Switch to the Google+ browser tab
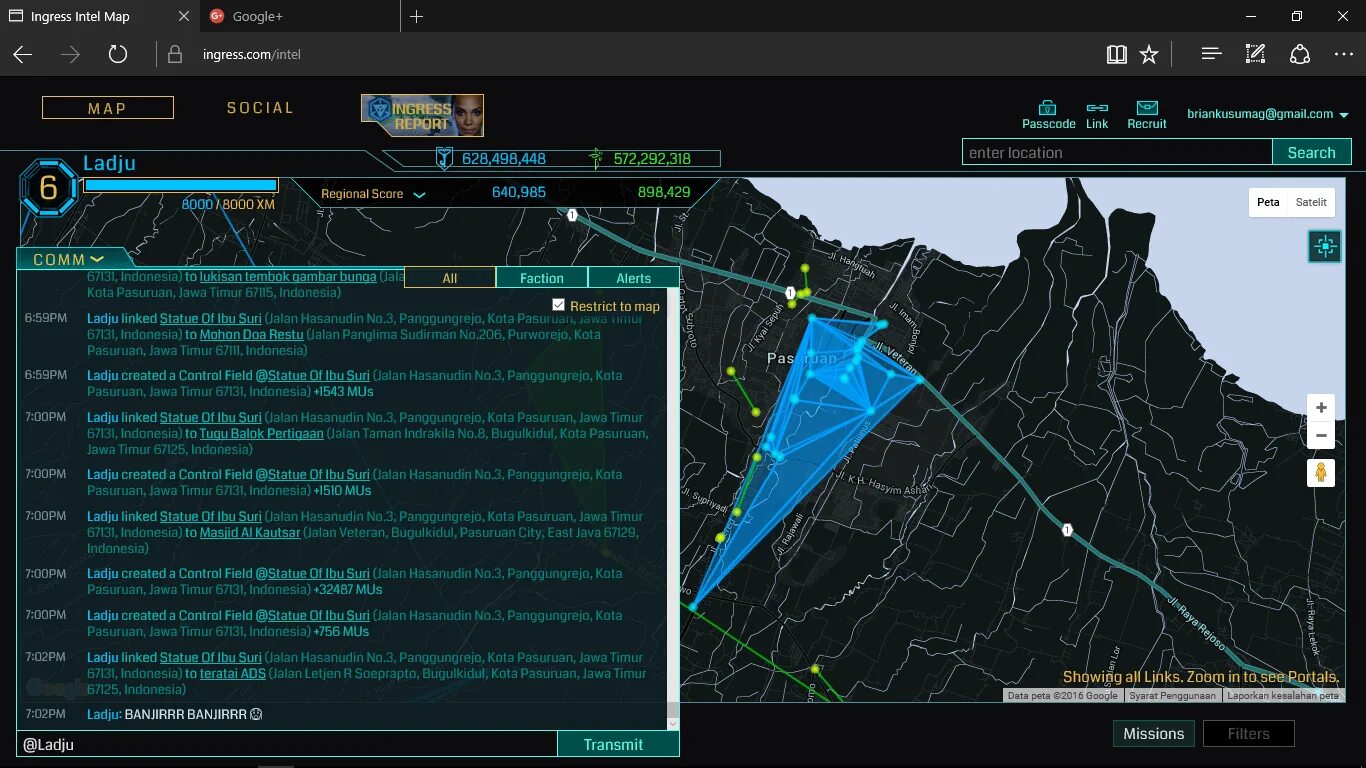Viewport: 1366px width, 768px height. [x=300, y=16]
